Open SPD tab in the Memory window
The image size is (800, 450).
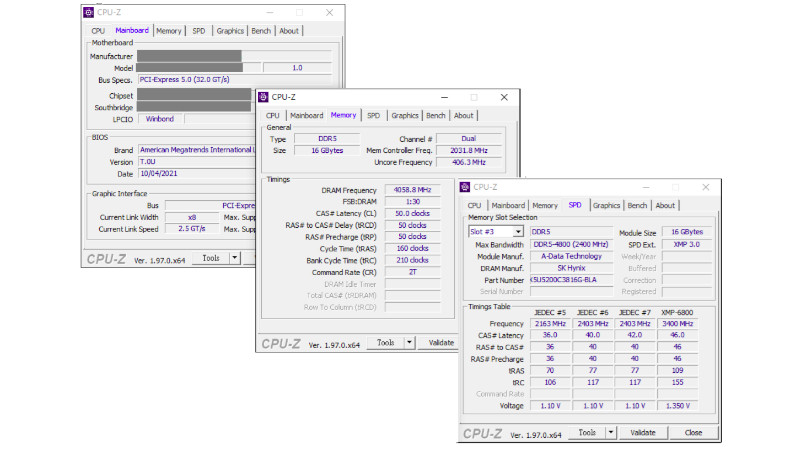[373, 115]
